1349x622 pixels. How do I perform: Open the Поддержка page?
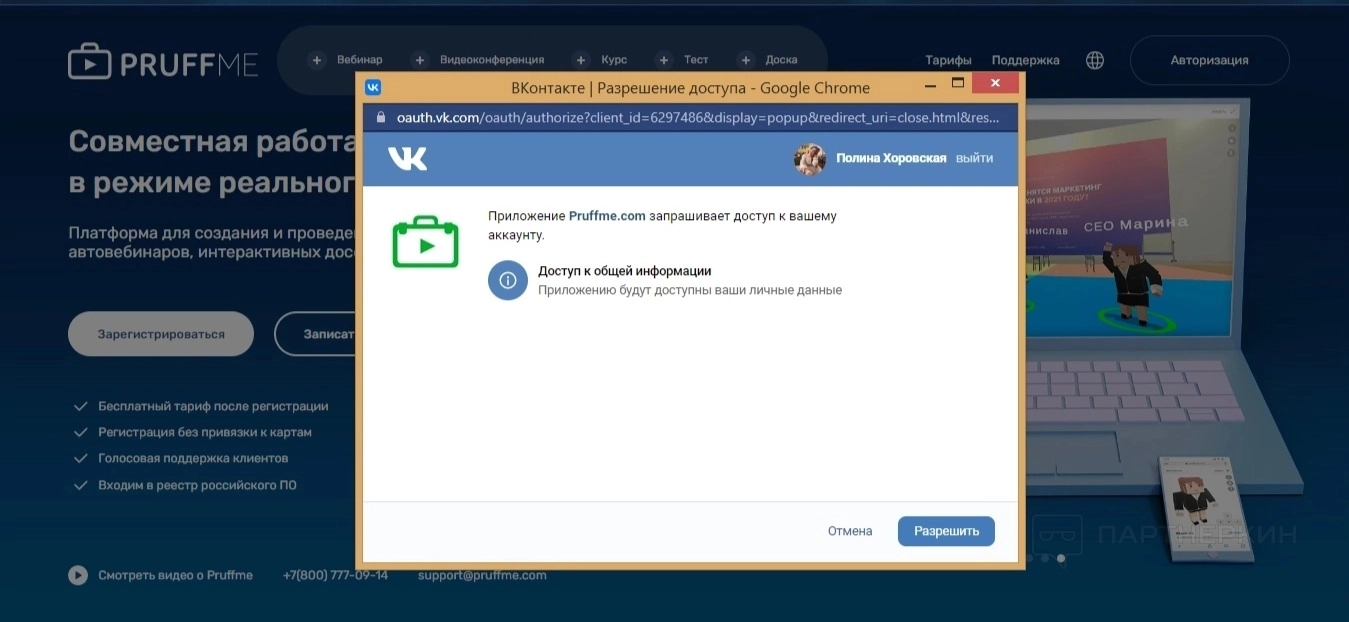point(1025,60)
